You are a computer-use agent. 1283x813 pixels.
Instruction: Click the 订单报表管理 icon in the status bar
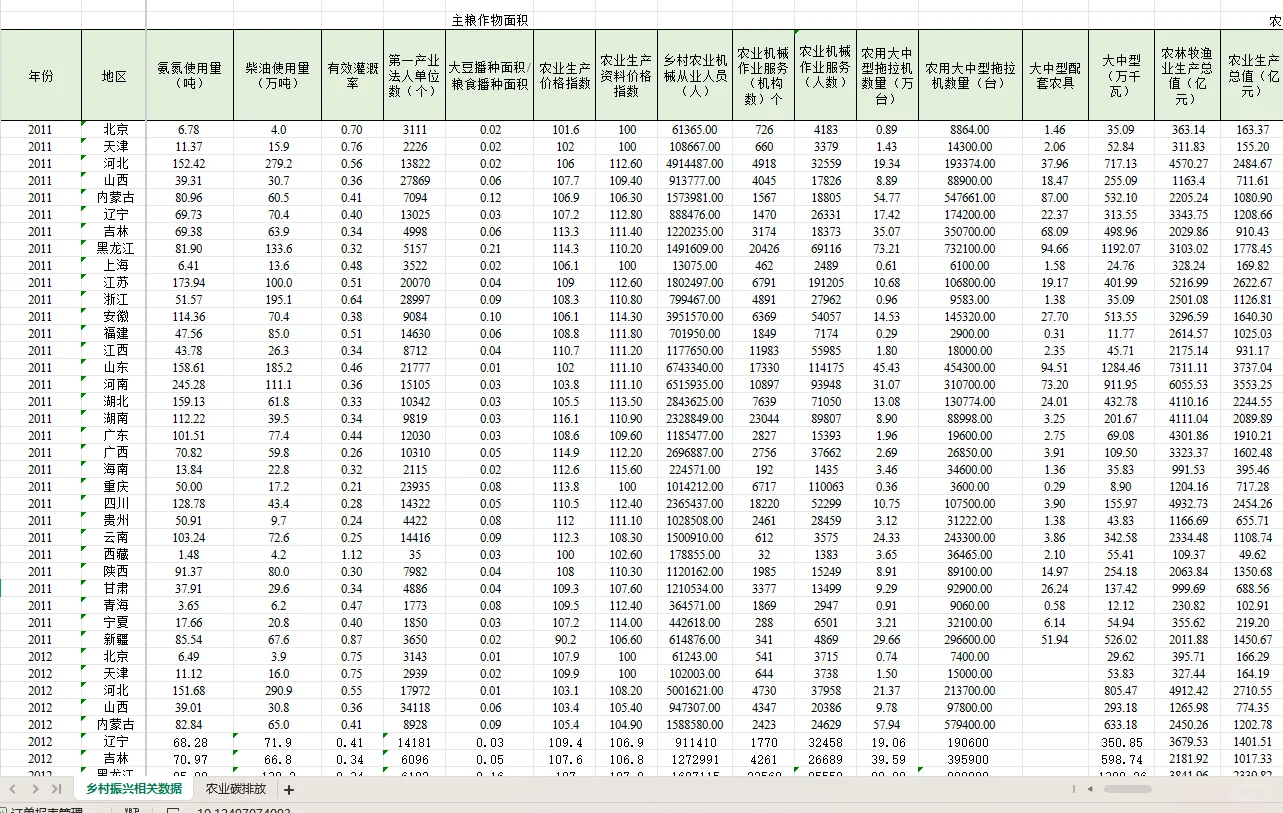pyautogui.click(x=7, y=808)
